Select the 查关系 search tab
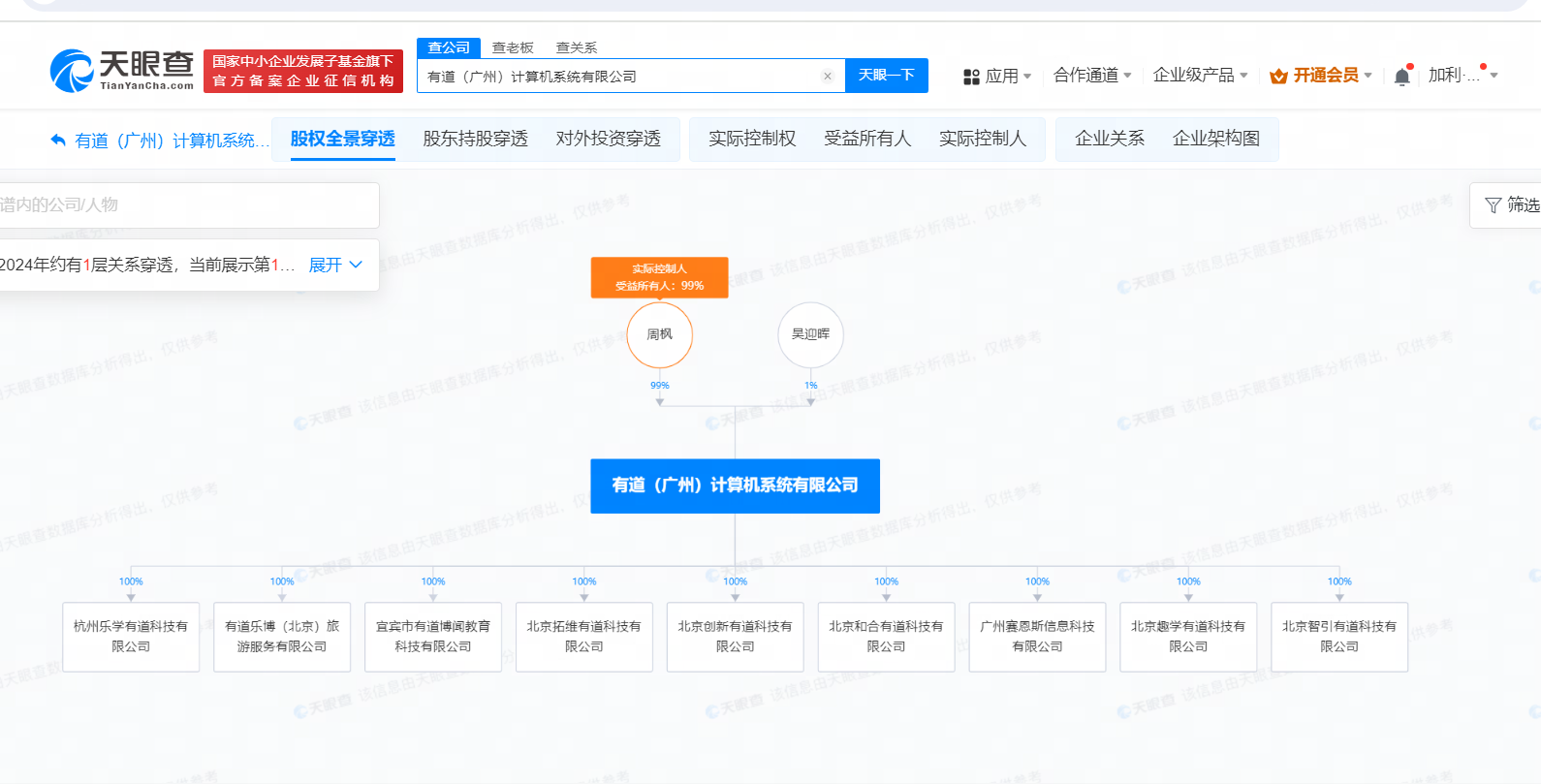The height and width of the screenshot is (784, 1541). point(577,47)
